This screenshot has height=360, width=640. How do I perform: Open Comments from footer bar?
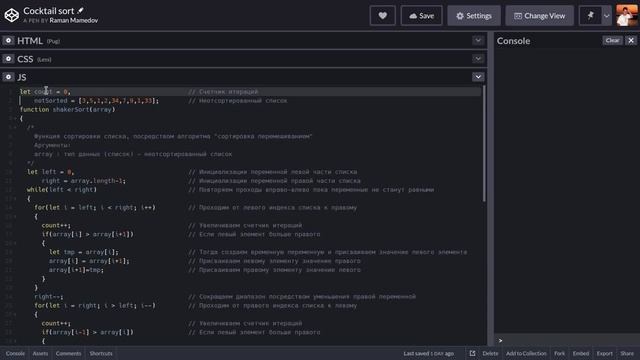click(x=68, y=353)
